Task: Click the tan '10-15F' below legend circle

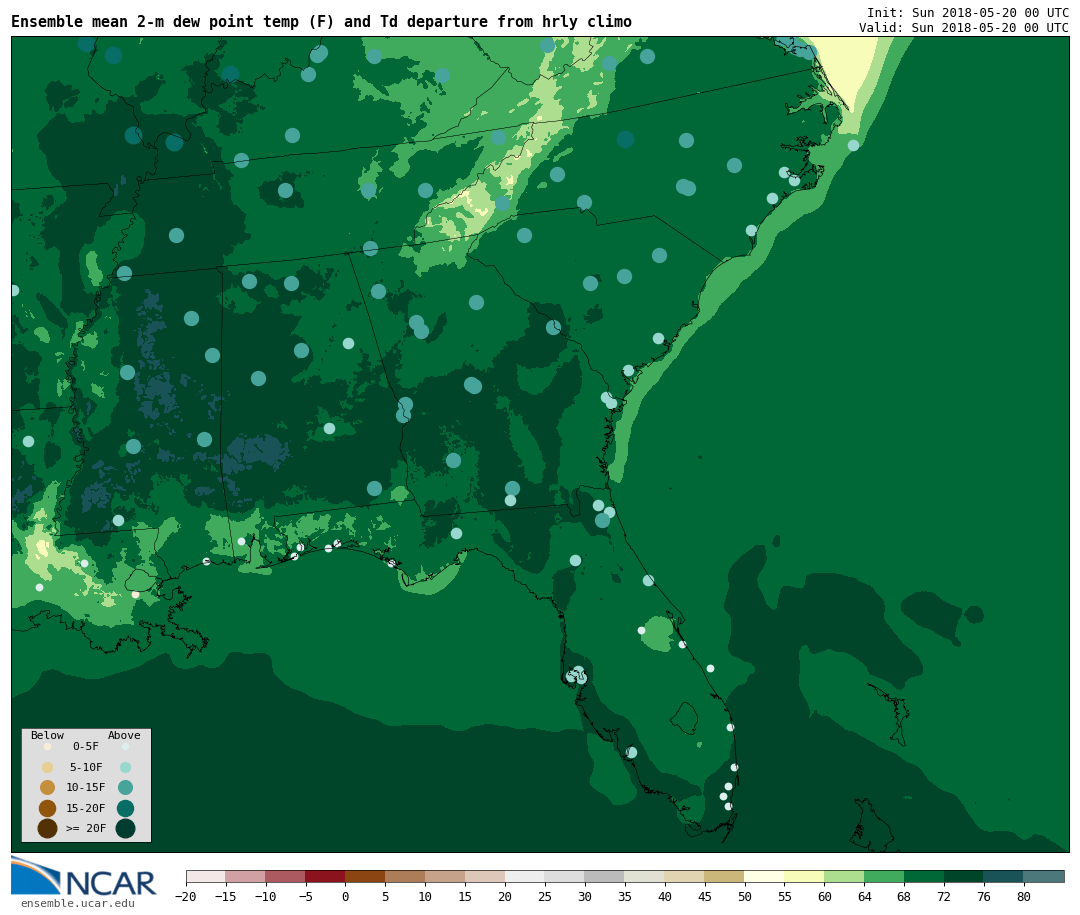Action: [48, 788]
